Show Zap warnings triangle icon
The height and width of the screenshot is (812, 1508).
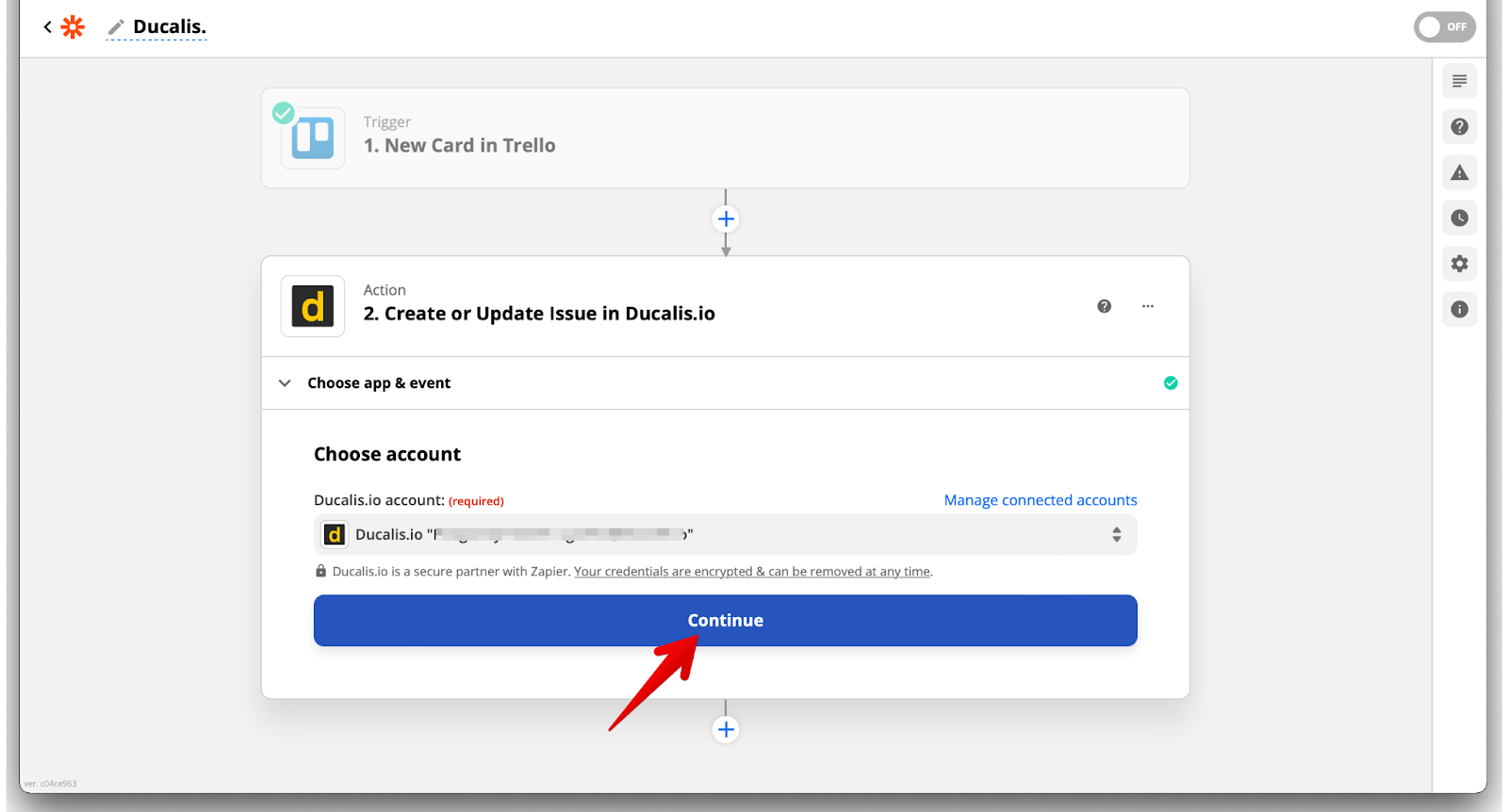pos(1459,172)
